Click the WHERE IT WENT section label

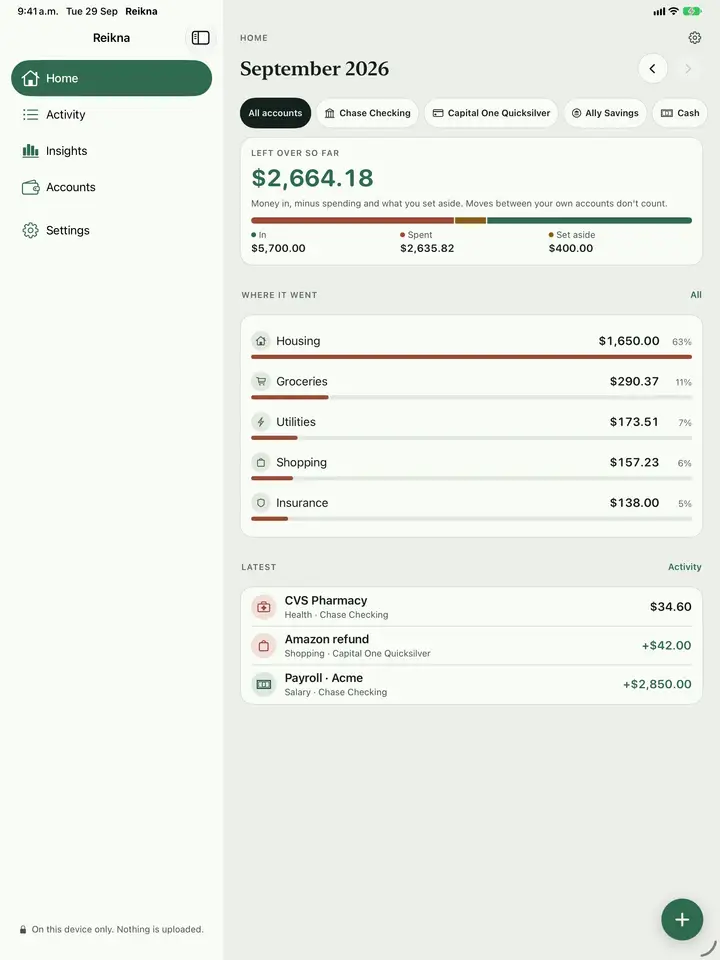point(279,295)
